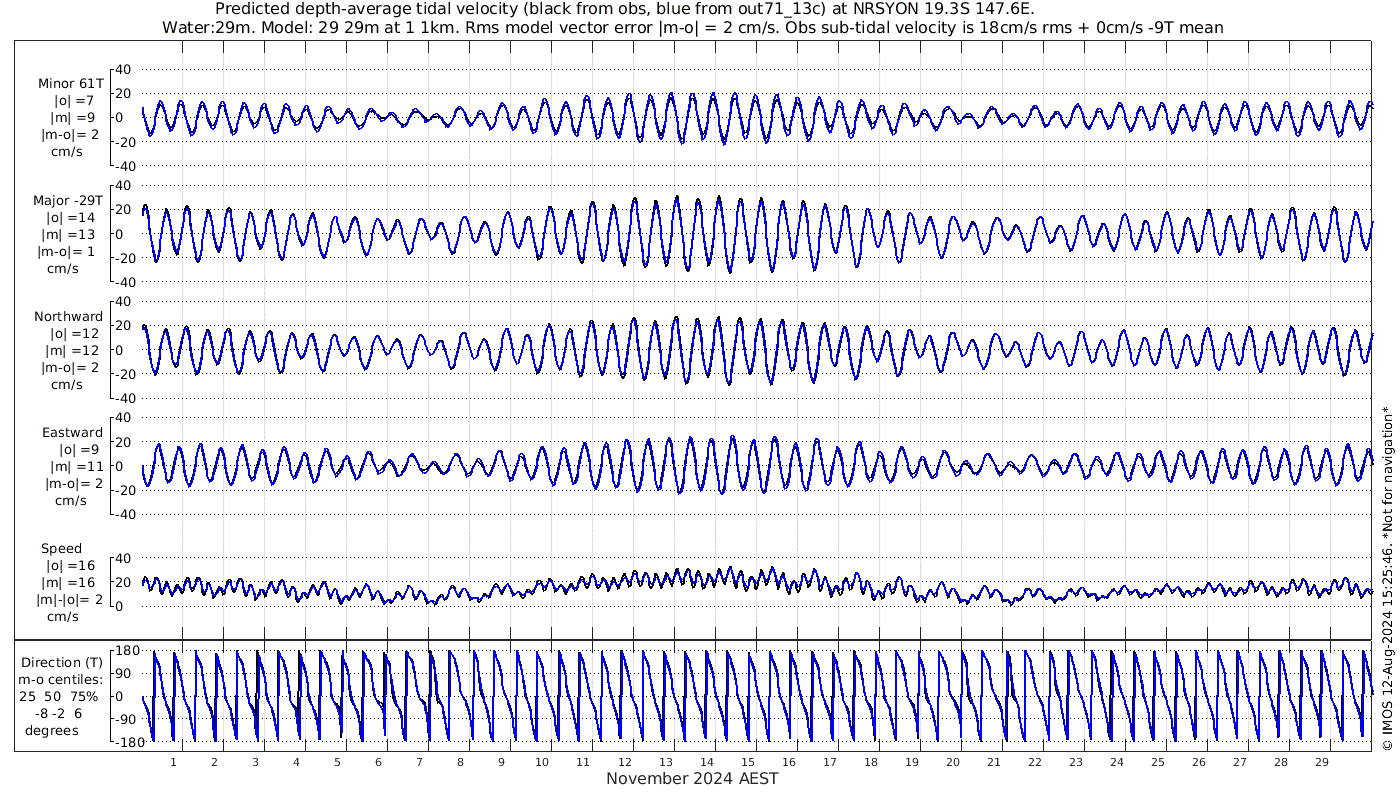1400x800 pixels.
Task: Click day '26' label on the x-axis
Action: point(1198,762)
